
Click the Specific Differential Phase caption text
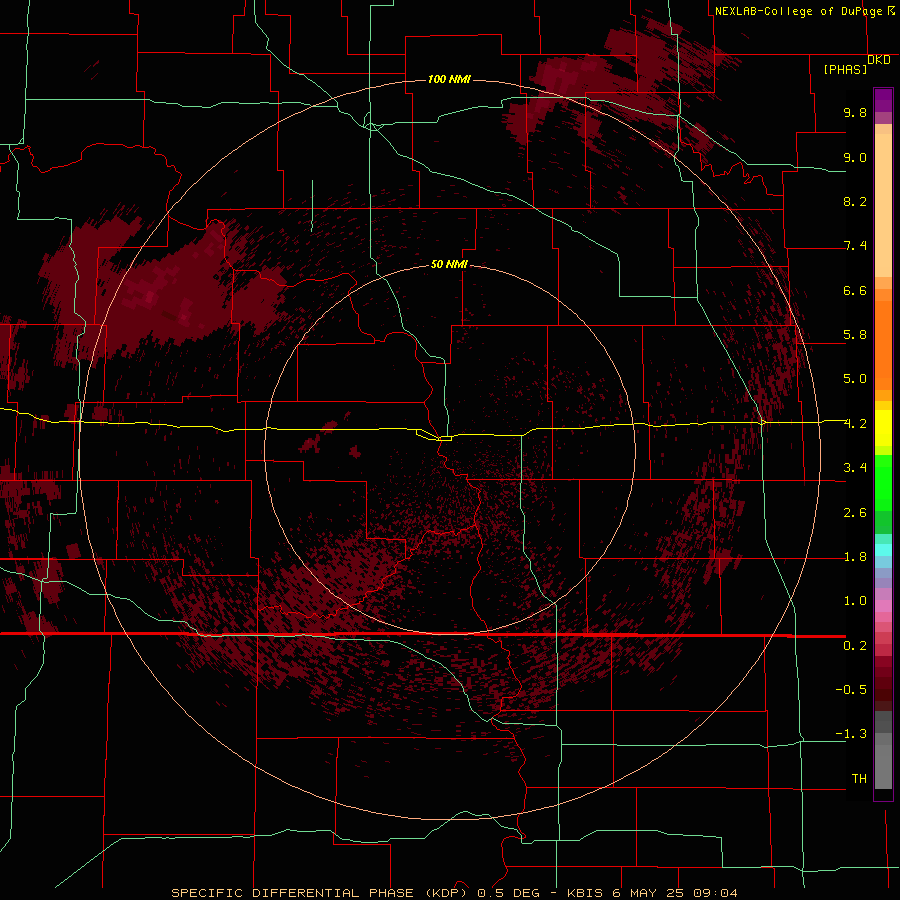[x=454, y=893]
